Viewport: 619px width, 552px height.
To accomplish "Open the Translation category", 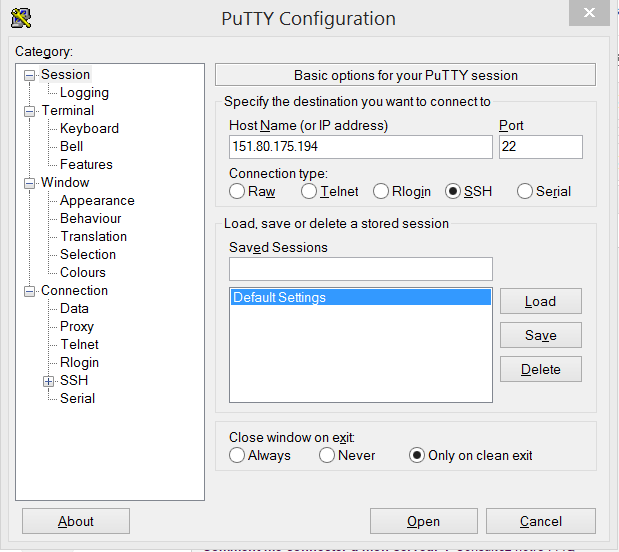I will [94, 237].
